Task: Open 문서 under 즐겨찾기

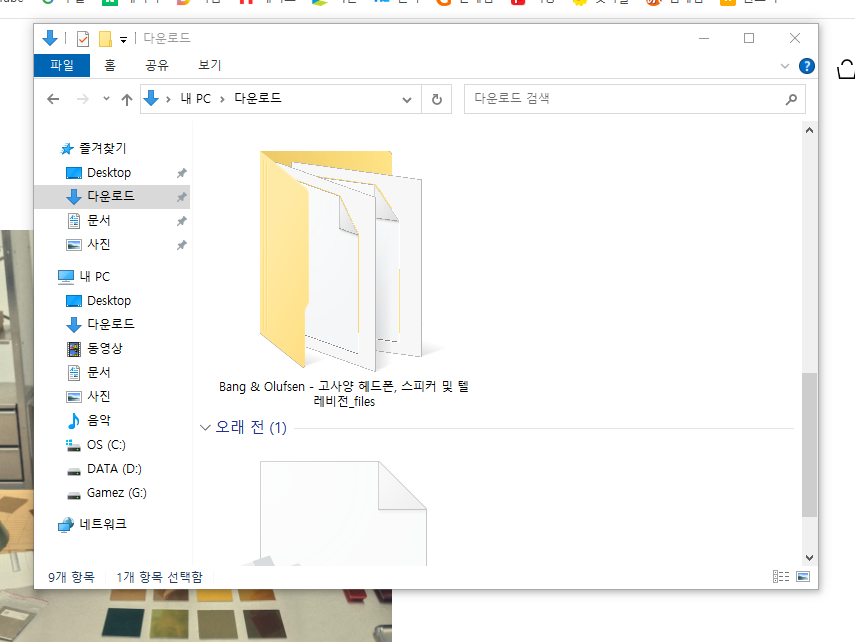Action: [x=99, y=220]
